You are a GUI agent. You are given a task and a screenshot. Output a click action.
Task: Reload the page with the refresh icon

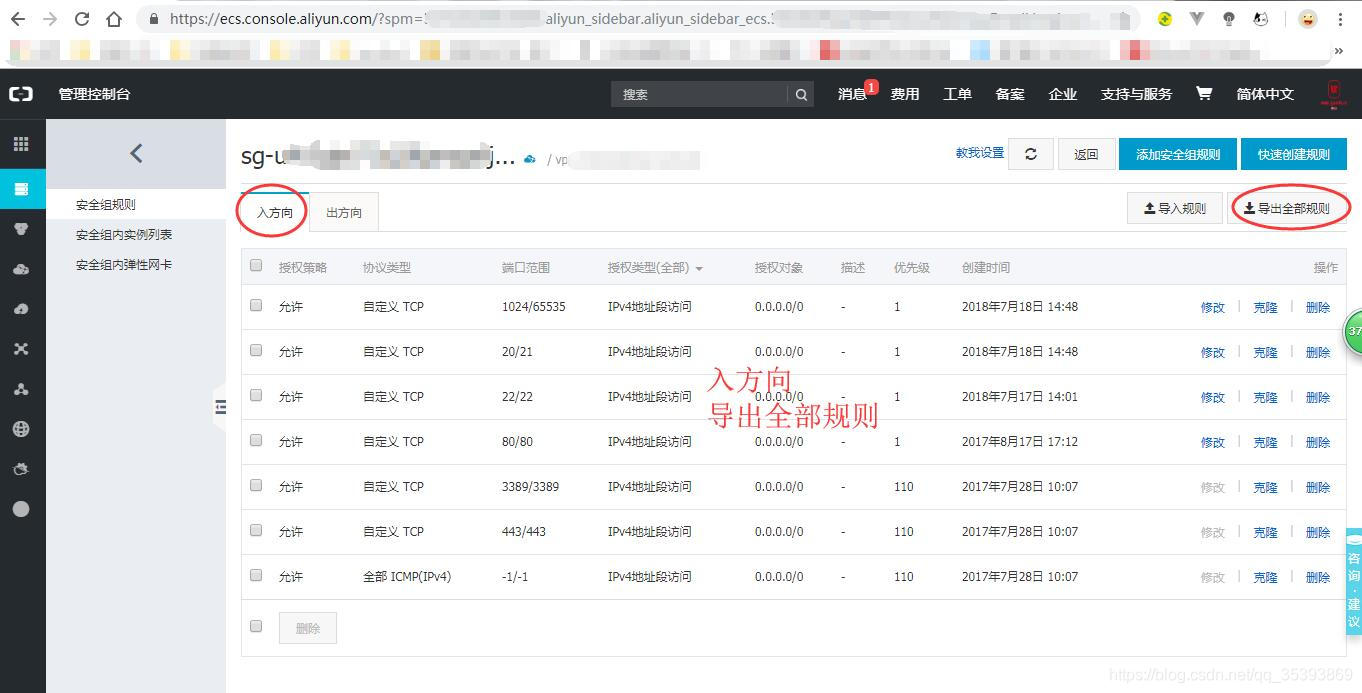coord(82,19)
